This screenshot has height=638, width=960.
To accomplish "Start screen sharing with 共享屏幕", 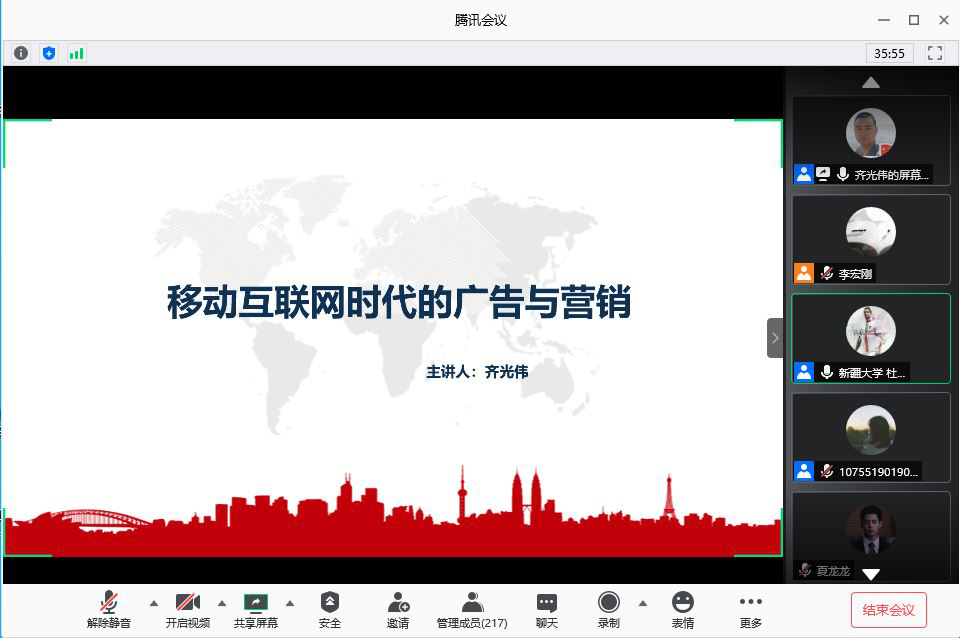I will click(256, 610).
